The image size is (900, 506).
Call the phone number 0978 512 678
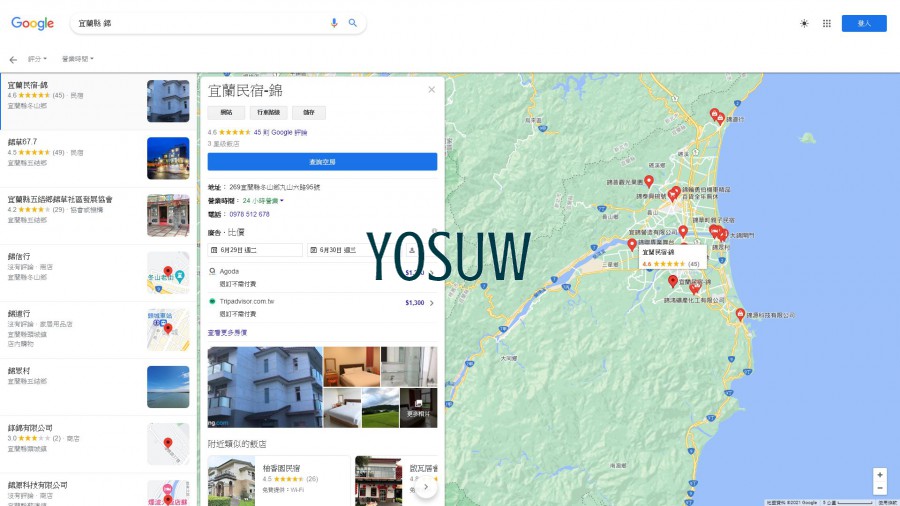(x=249, y=215)
